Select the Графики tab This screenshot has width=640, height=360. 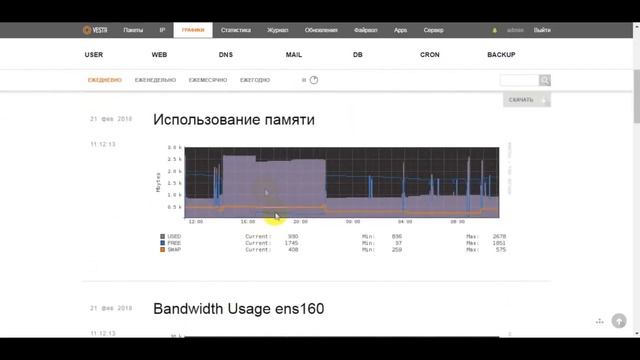193,30
